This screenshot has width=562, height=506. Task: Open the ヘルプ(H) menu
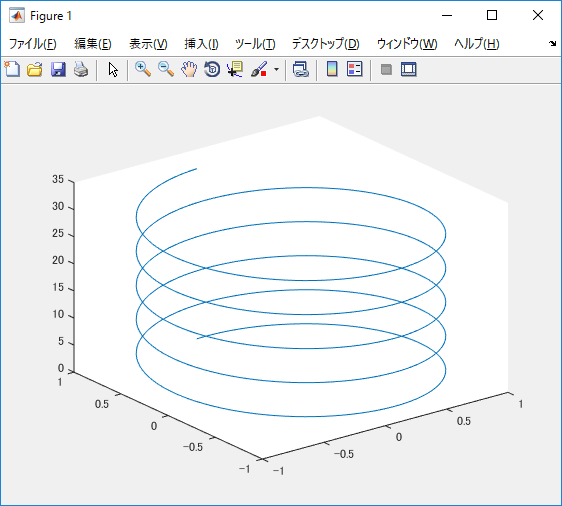tap(477, 44)
